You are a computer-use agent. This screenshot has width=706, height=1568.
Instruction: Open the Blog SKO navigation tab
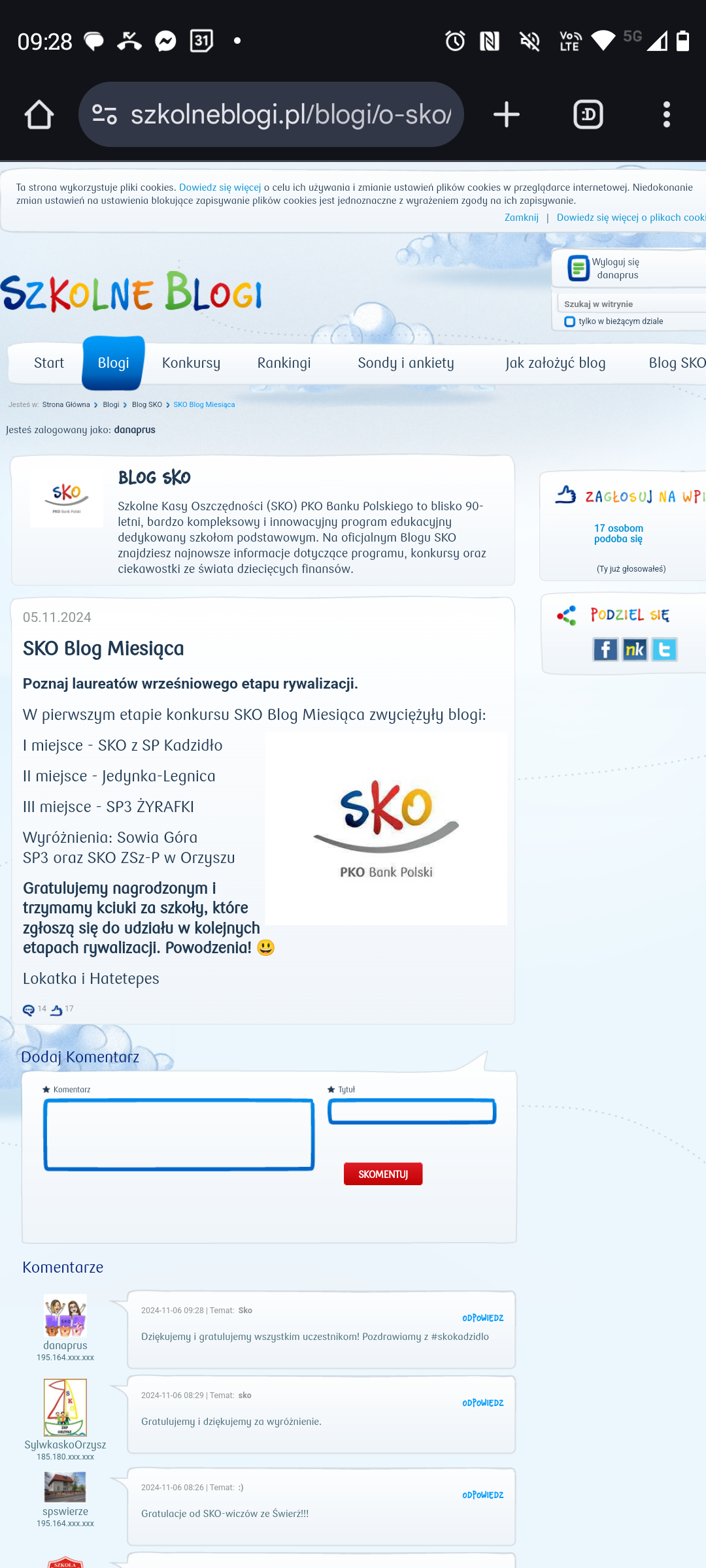click(677, 363)
